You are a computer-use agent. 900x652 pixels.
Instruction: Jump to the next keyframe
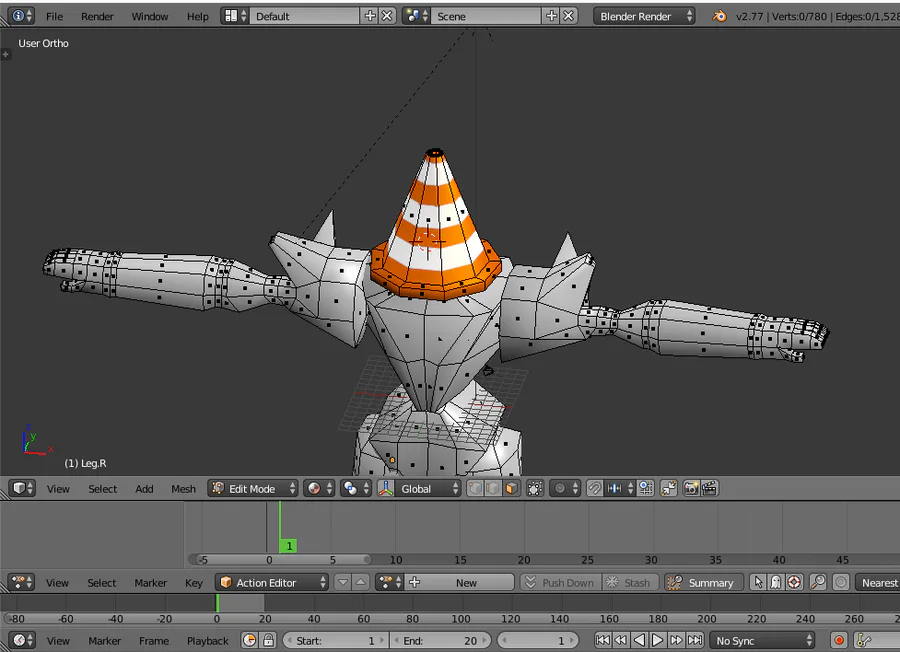676,641
